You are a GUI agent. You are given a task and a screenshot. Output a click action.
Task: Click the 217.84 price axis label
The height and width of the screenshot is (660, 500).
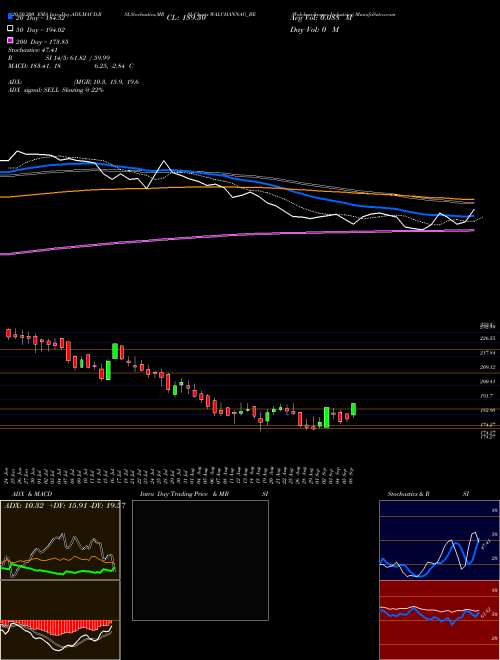pos(487,353)
